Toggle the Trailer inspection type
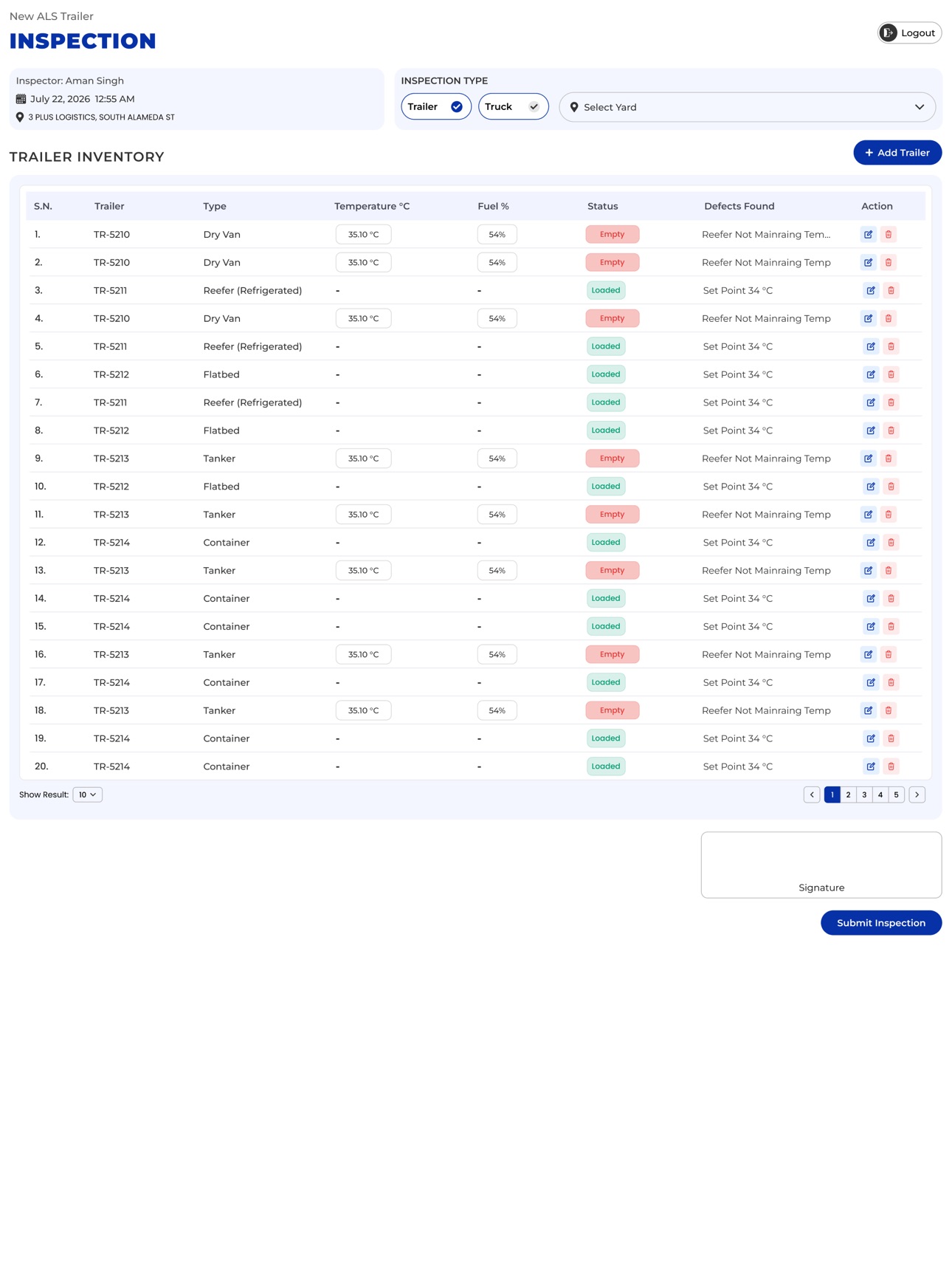Image resolution: width=952 pixels, height=1270 pixels. (x=436, y=106)
